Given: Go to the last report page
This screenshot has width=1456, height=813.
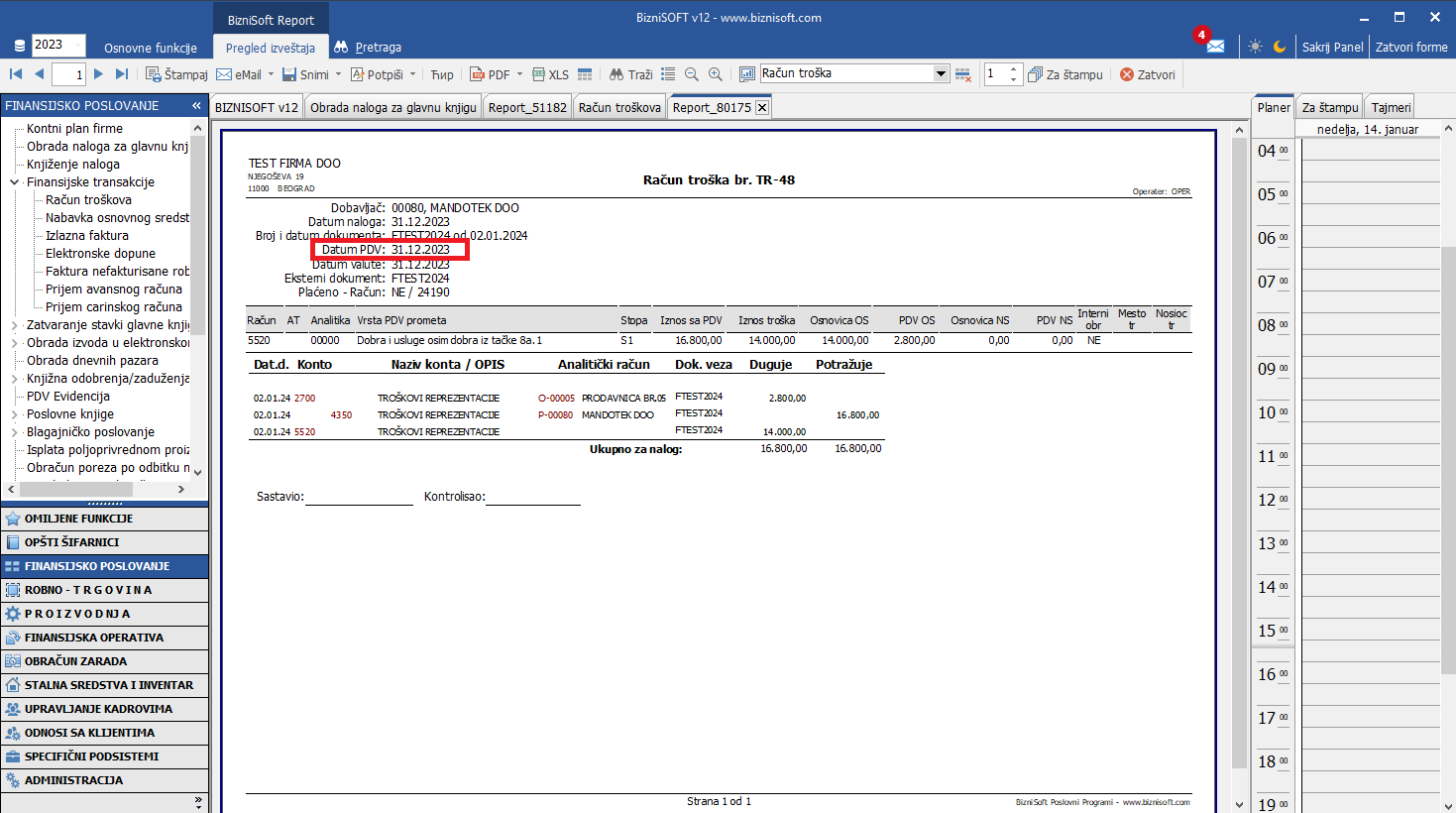Looking at the screenshot, I should [122, 74].
